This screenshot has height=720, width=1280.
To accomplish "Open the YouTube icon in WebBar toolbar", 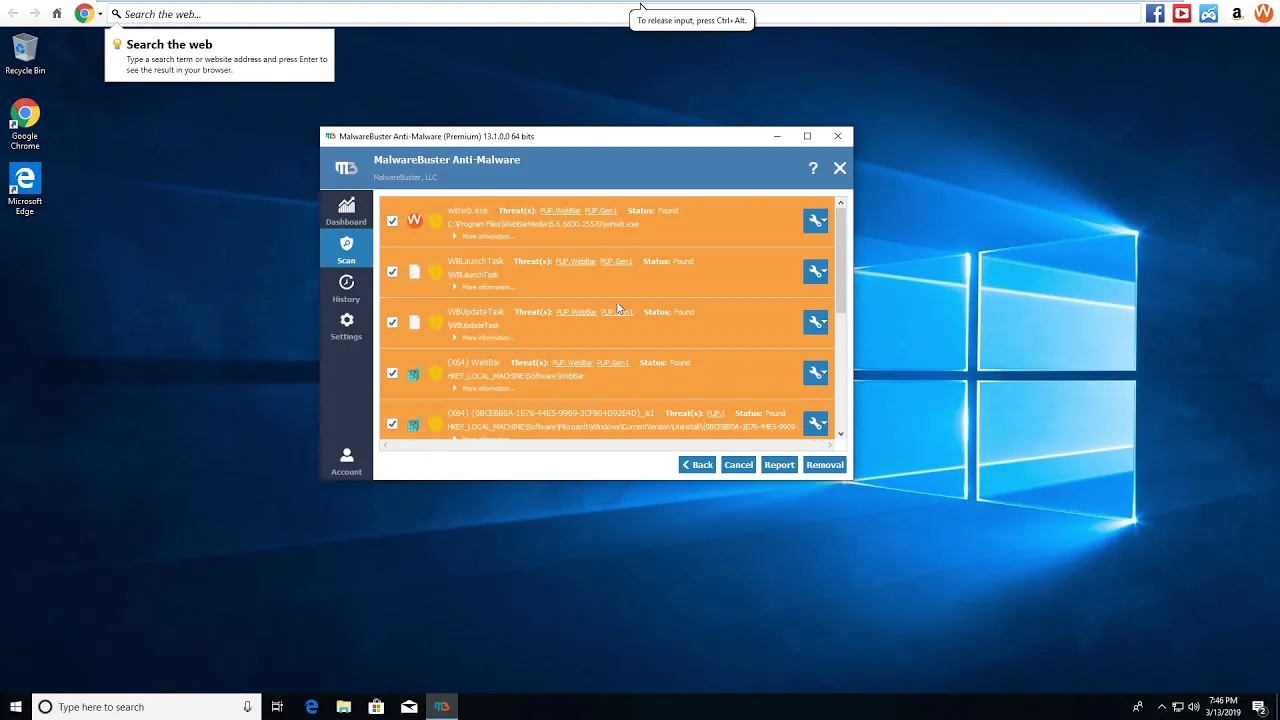I will pos(1182,14).
